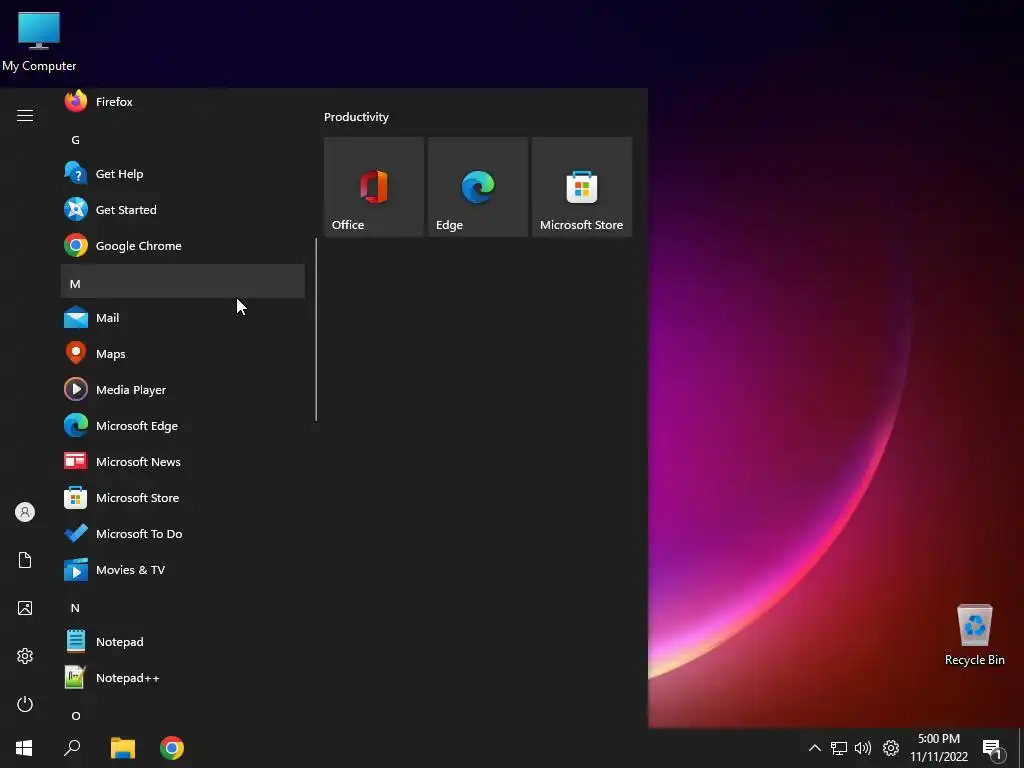Open Firefox from the app list
Viewport: 1024px width, 768px height.
pyautogui.click(x=183, y=102)
